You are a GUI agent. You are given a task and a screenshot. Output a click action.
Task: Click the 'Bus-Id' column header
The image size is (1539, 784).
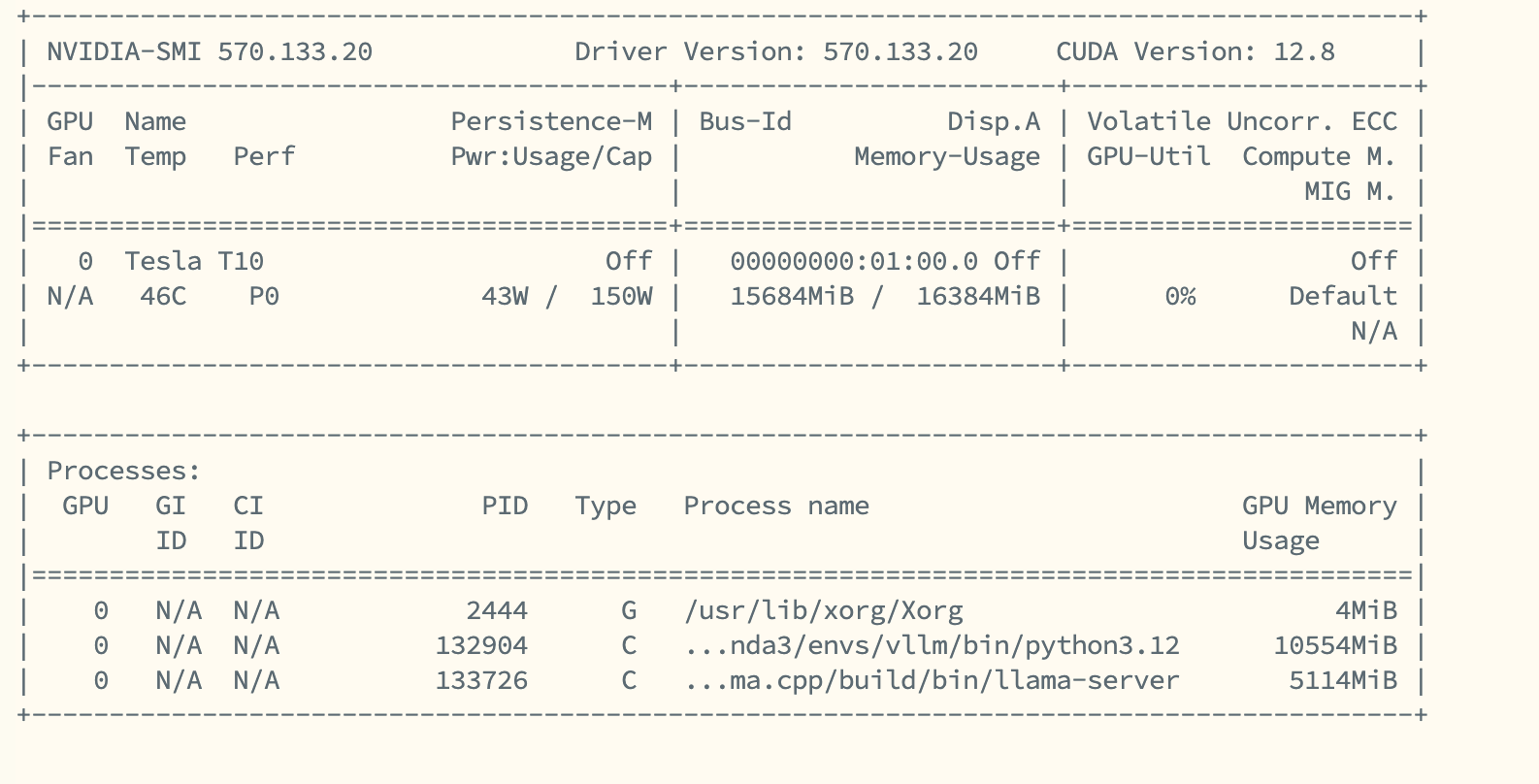pos(745,121)
